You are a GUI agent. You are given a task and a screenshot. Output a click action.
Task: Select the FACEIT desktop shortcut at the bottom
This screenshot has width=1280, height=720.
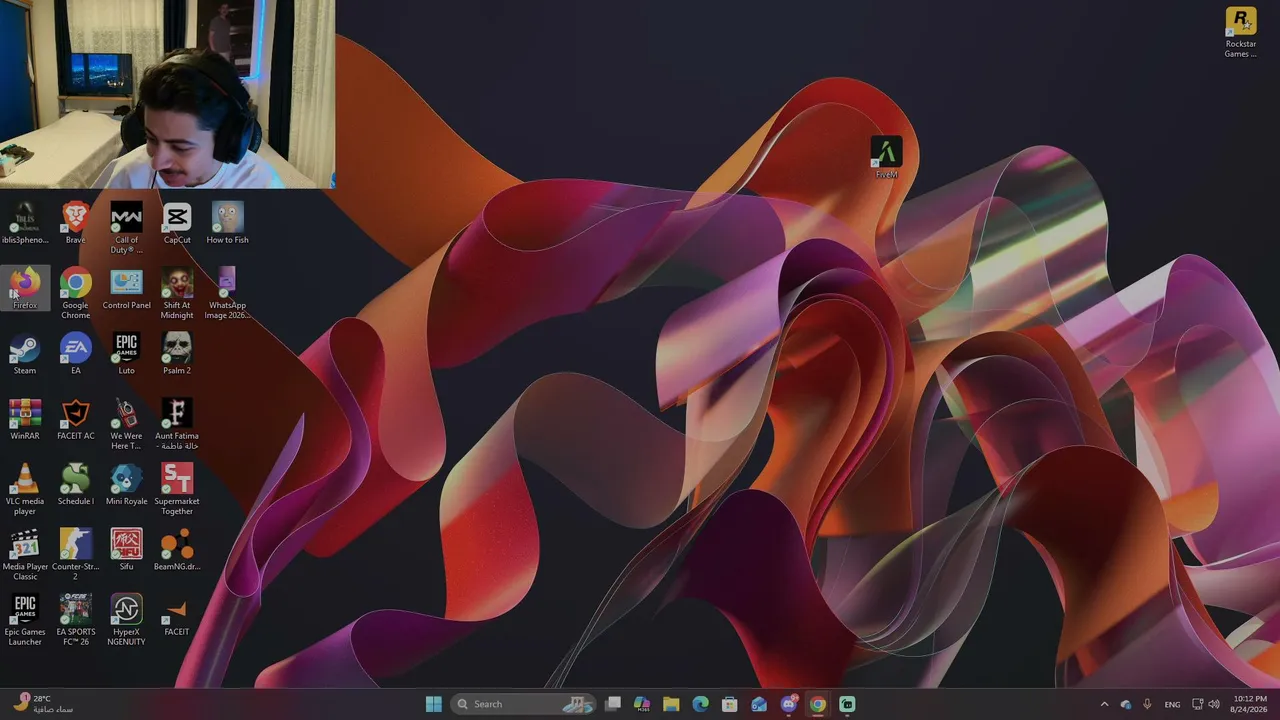pyautogui.click(x=177, y=616)
